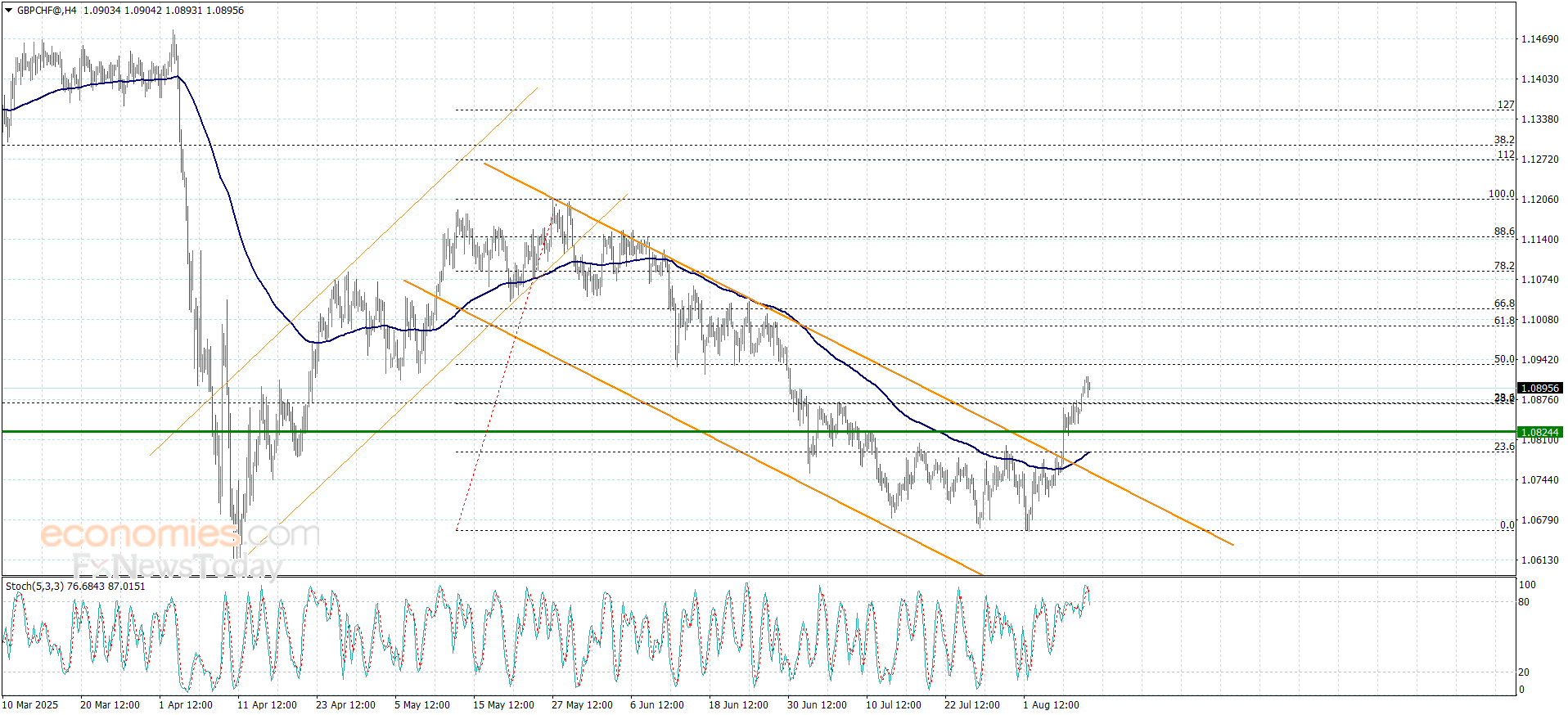This screenshot has width=1568, height=715.
Task: Click the 1 Aug 12:00 date label
Action: pyautogui.click(x=1051, y=705)
